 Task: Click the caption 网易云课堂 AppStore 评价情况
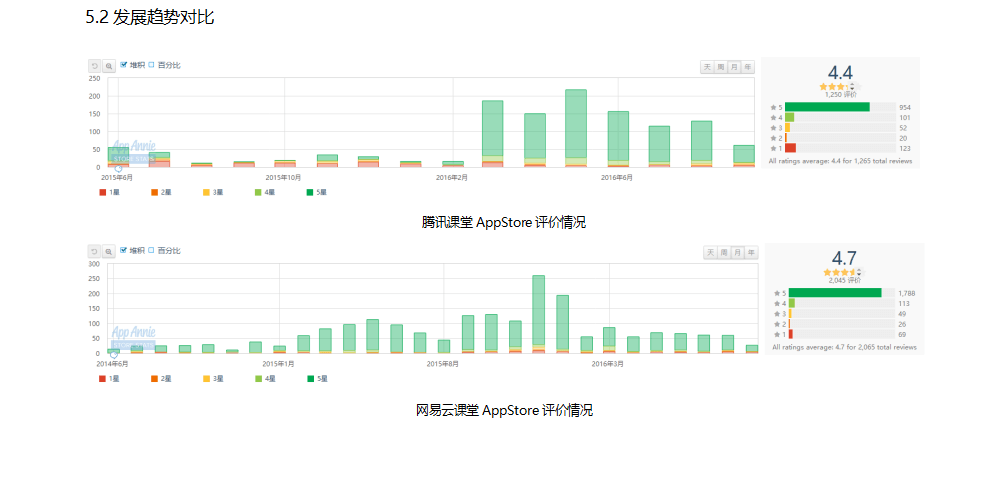click(504, 410)
